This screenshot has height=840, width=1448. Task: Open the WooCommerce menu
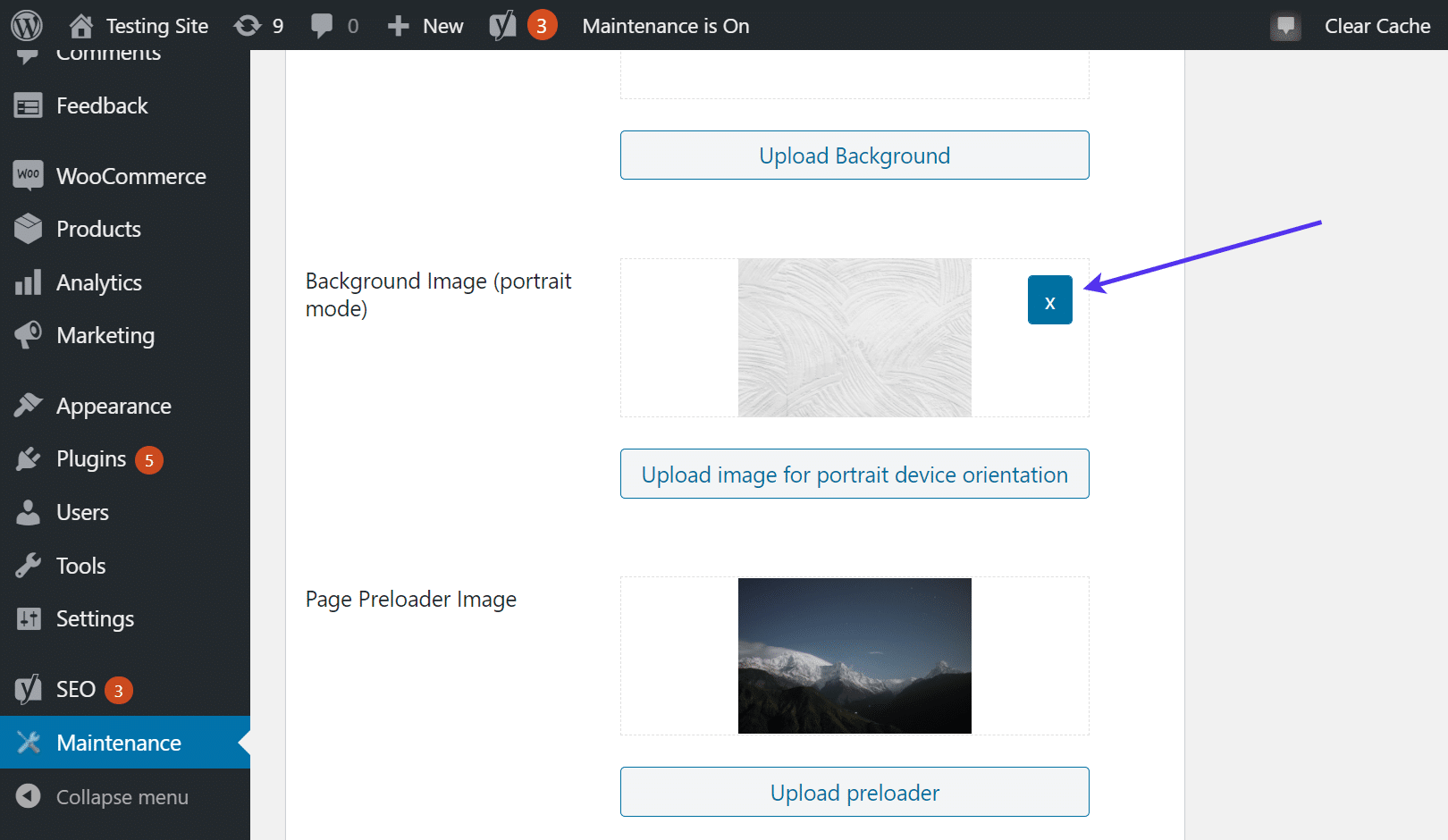[x=130, y=176]
